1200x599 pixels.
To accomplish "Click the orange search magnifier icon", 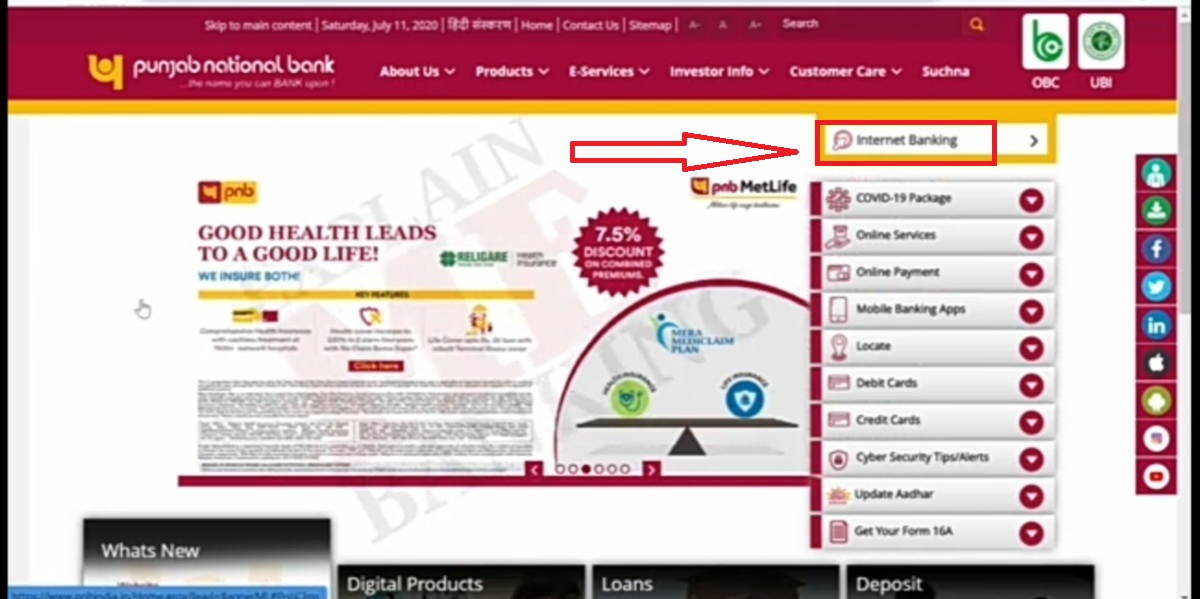I will [977, 25].
